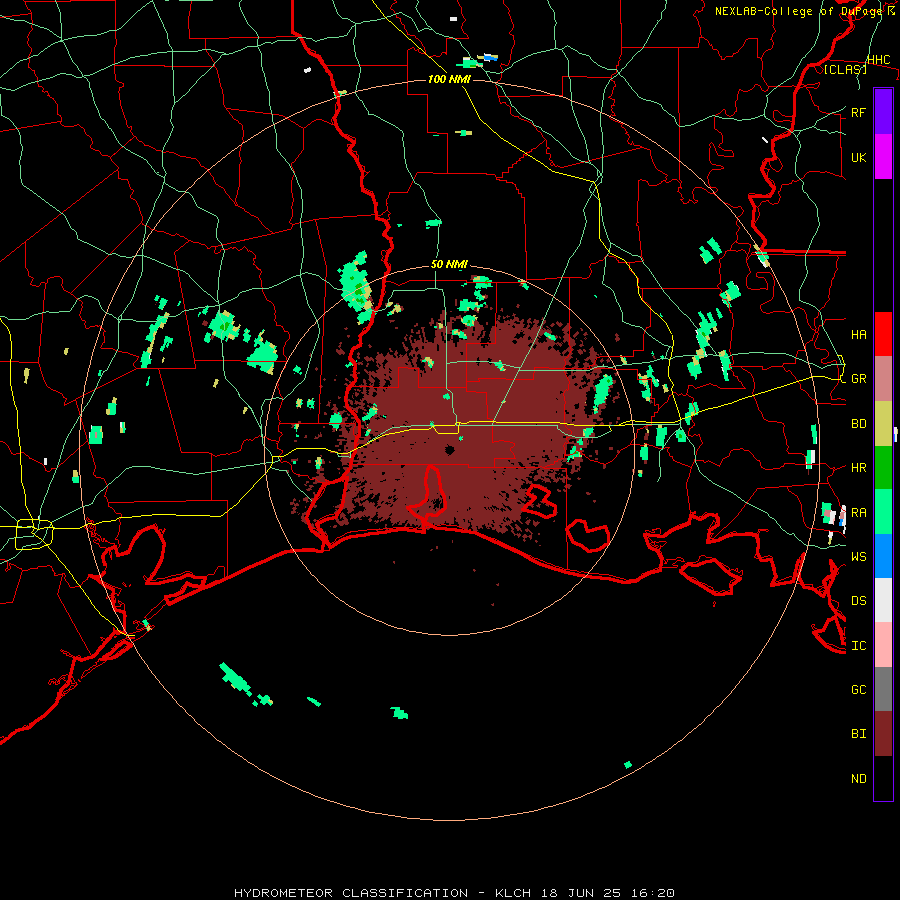Click the black radar site dot at map center

click(450, 450)
